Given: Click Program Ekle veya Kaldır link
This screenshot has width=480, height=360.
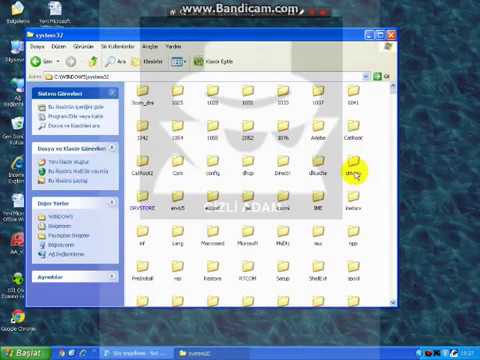Looking at the screenshot, I should tap(76, 116).
